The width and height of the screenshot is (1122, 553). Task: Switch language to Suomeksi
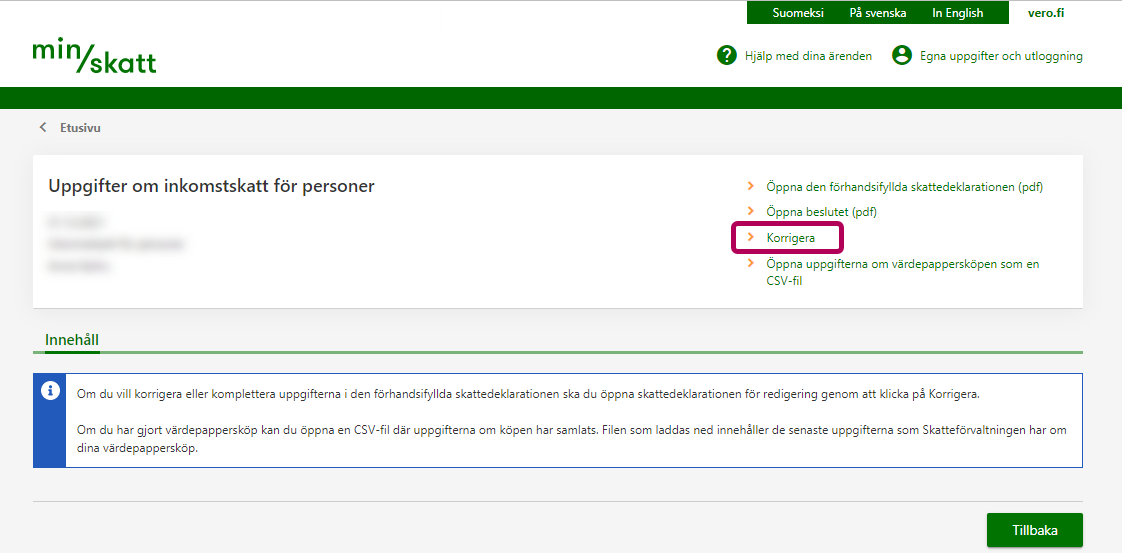(x=797, y=13)
